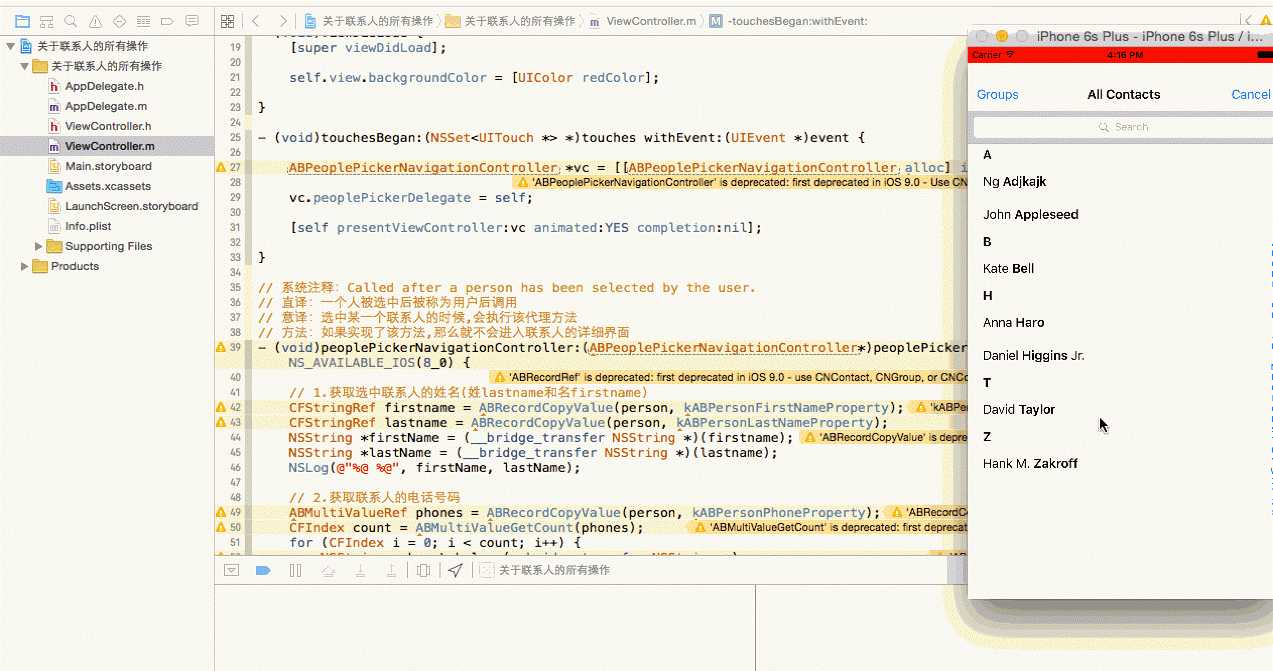Viewport: 1273px width, 671px height.
Task: Open the Debug navigator
Action: pyautogui.click(x=143, y=21)
